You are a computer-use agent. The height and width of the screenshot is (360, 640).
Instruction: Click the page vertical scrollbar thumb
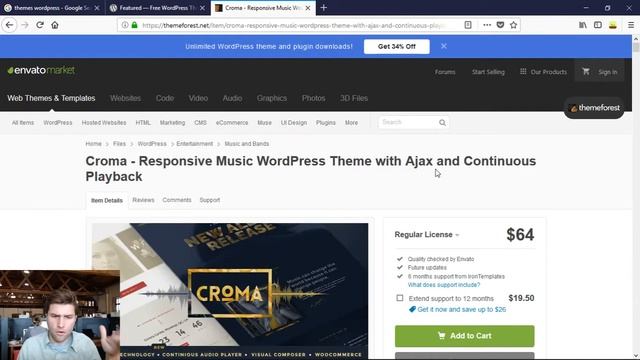pos(636,47)
